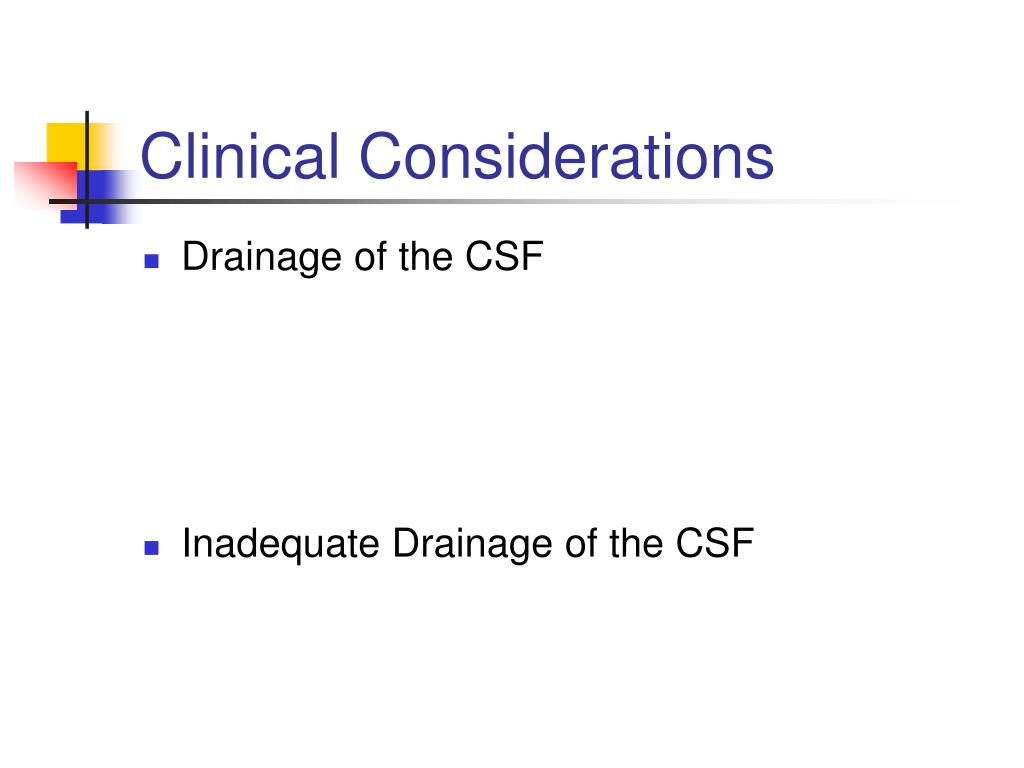Image resolution: width=1024 pixels, height=768 pixels.
Task: Click "CSF" in the second bullet line
Action: click(x=714, y=543)
